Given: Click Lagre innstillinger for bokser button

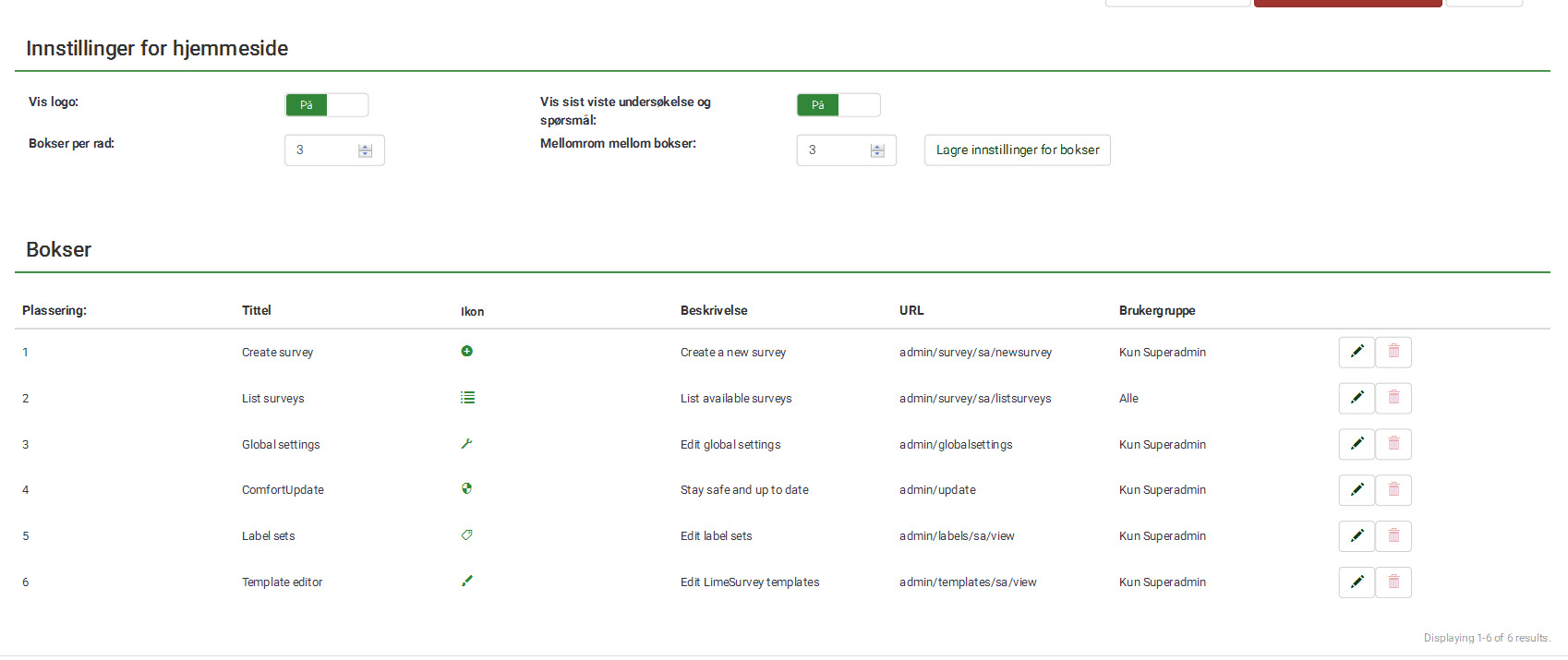Looking at the screenshot, I should coord(1017,150).
